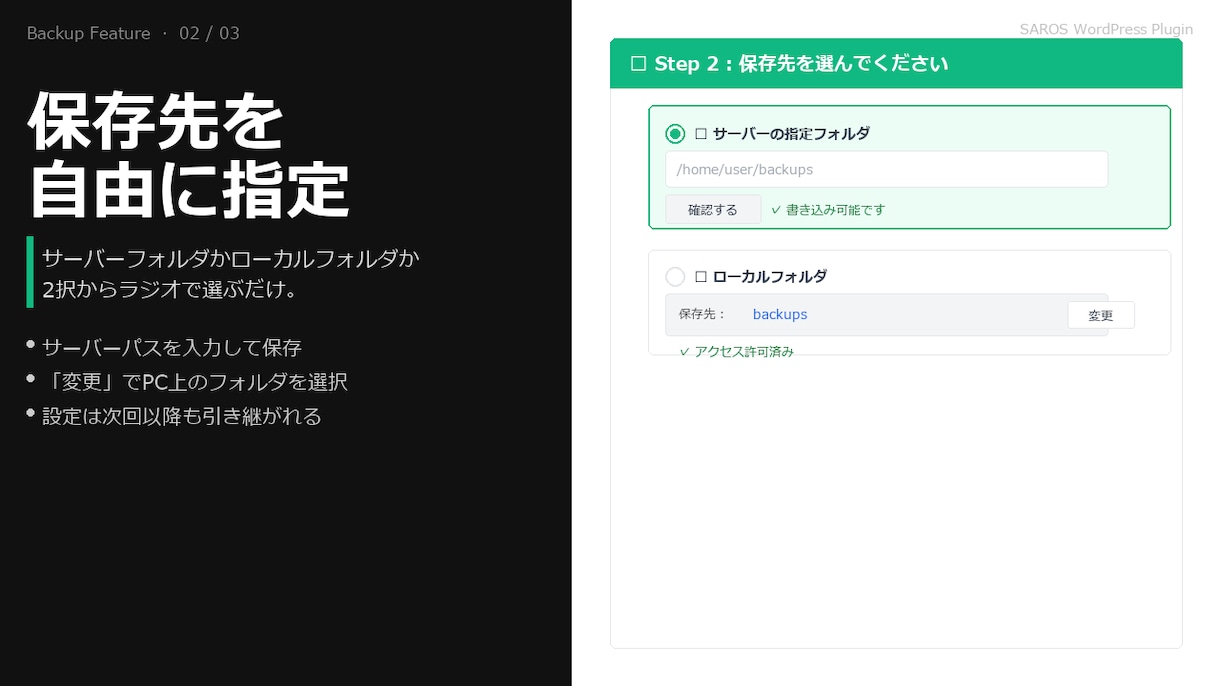Viewport: 1220px width, 686px height.
Task: Click the icon before サーバーの指定フォルダ
Action: coord(701,134)
